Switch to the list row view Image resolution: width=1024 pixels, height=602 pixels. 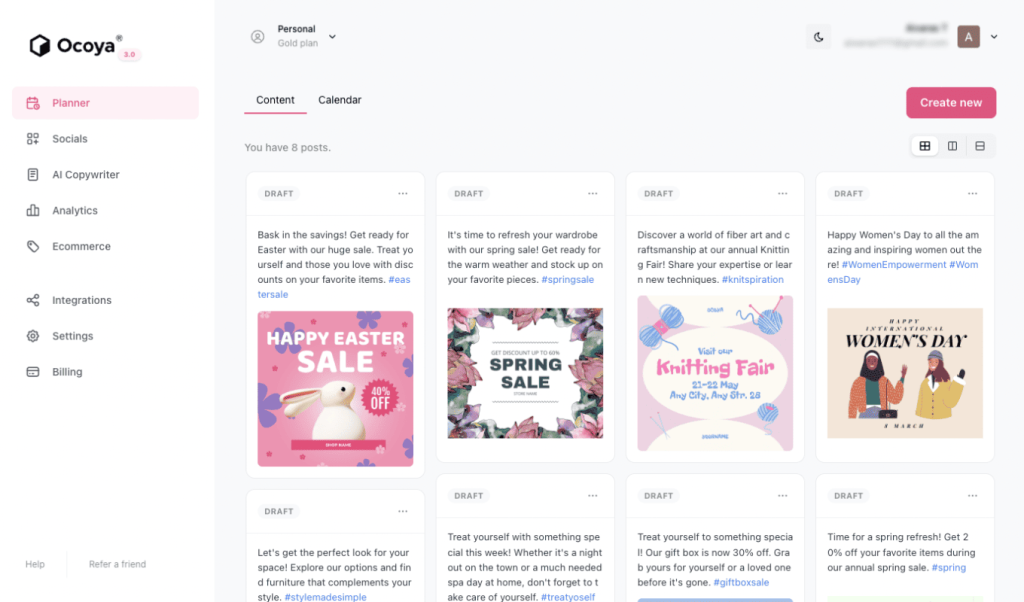(x=980, y=146)
